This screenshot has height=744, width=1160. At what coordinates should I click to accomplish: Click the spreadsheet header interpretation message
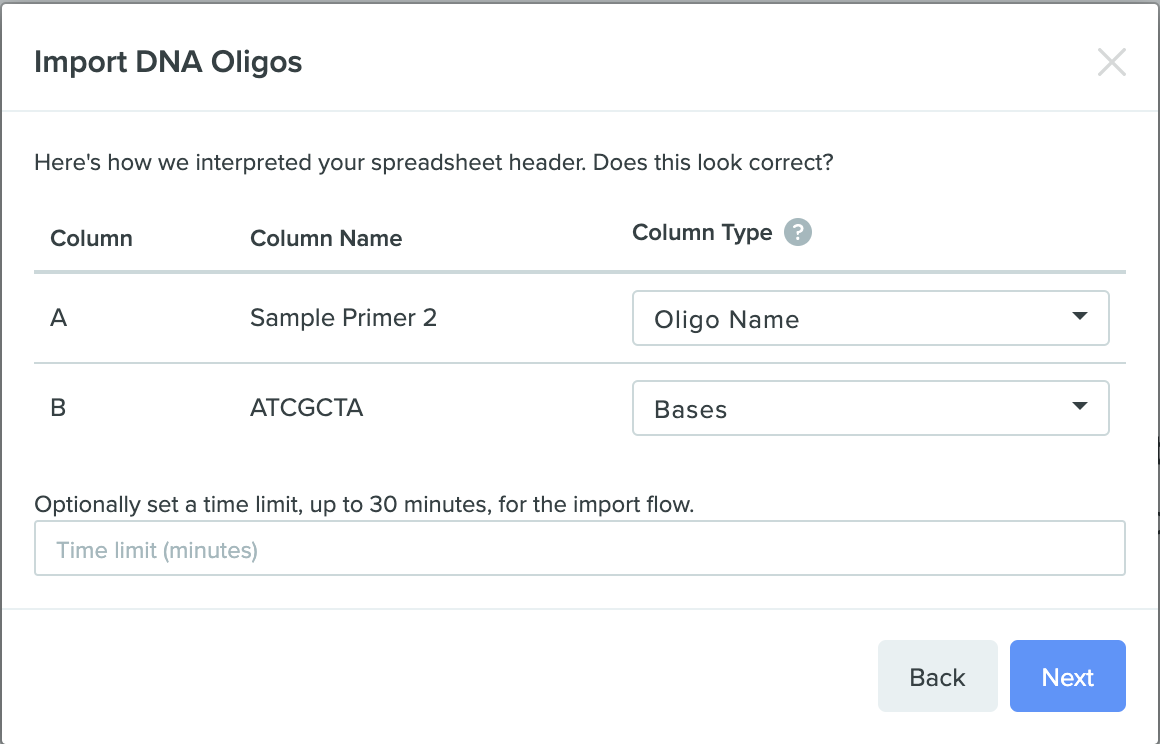[x=434, y=162]
